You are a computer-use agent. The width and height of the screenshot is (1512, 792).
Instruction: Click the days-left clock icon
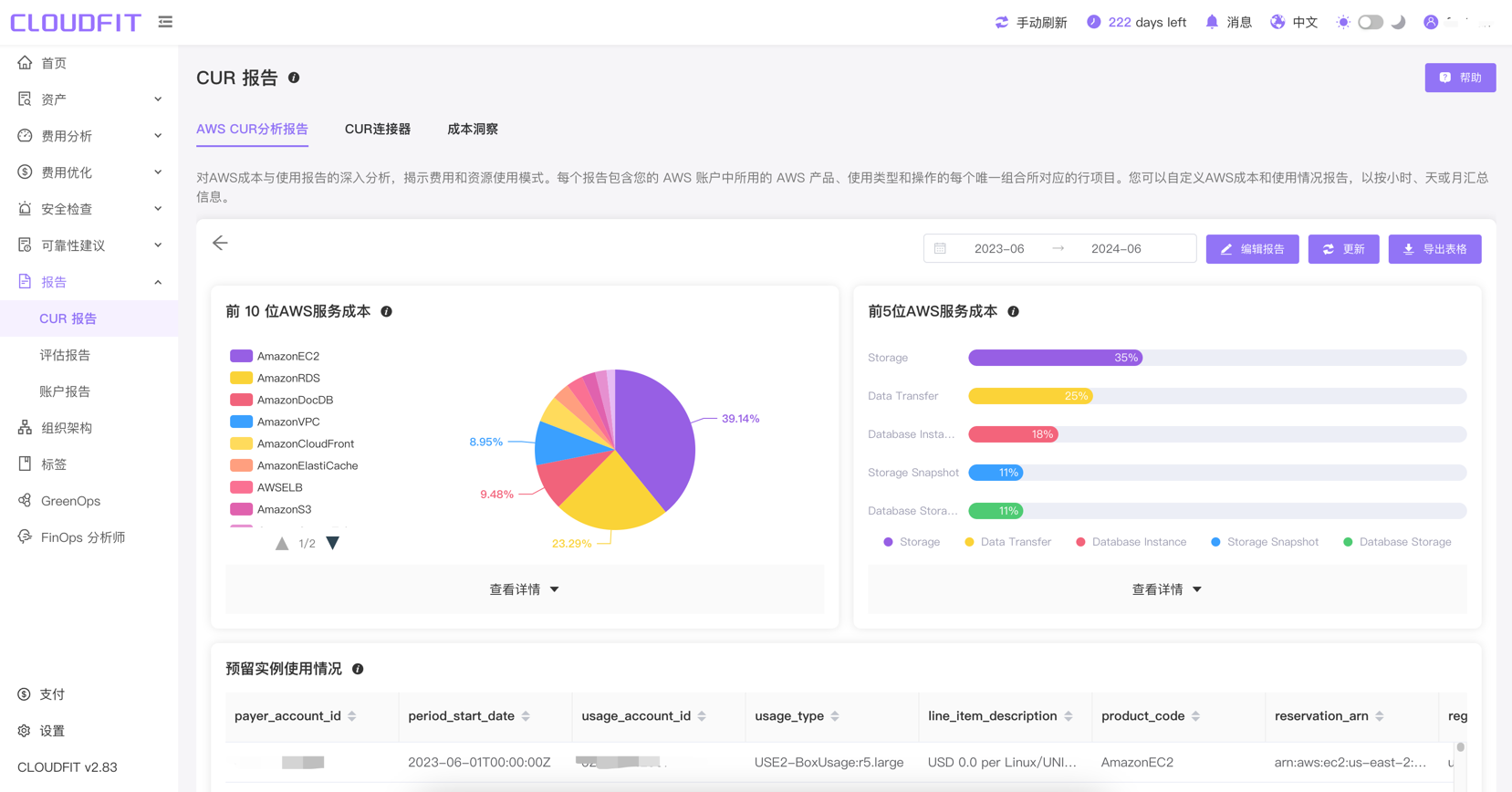pos(1093,22)
